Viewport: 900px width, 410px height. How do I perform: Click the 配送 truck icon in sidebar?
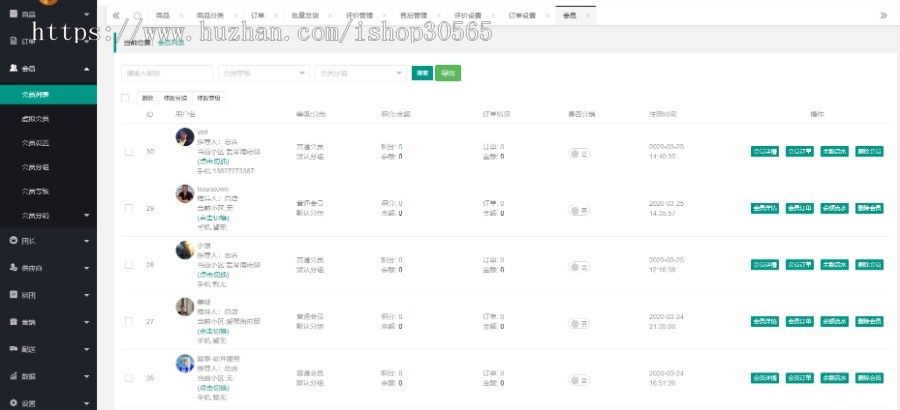click(14, 349)
